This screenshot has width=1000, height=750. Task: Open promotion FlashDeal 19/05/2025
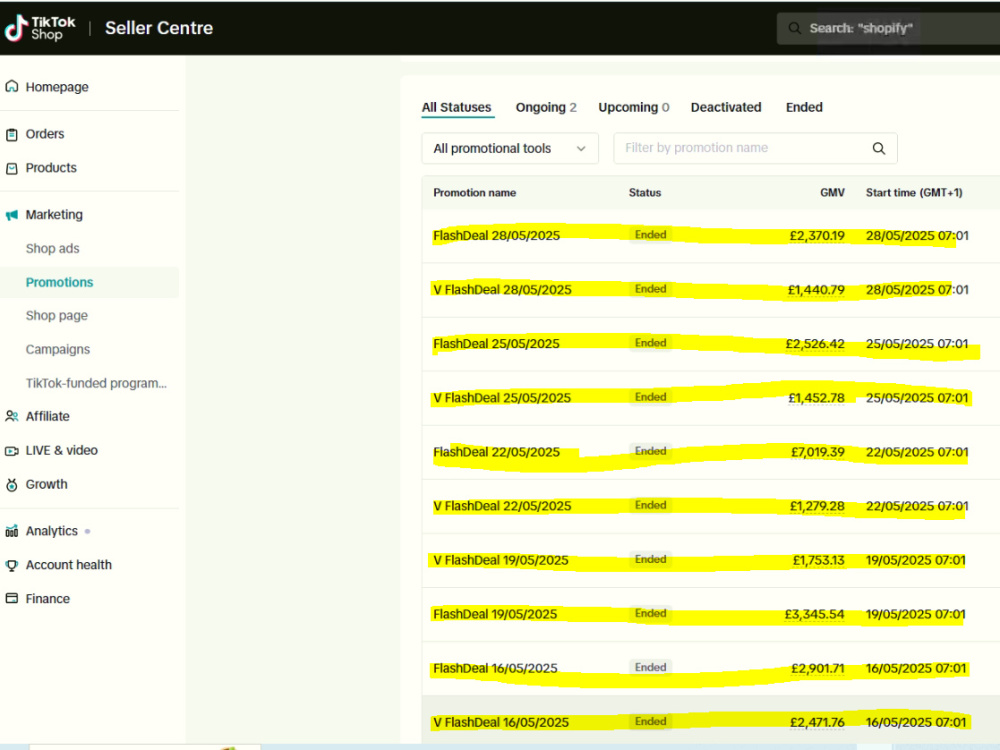pyautogui.click(x=495, y=614)
